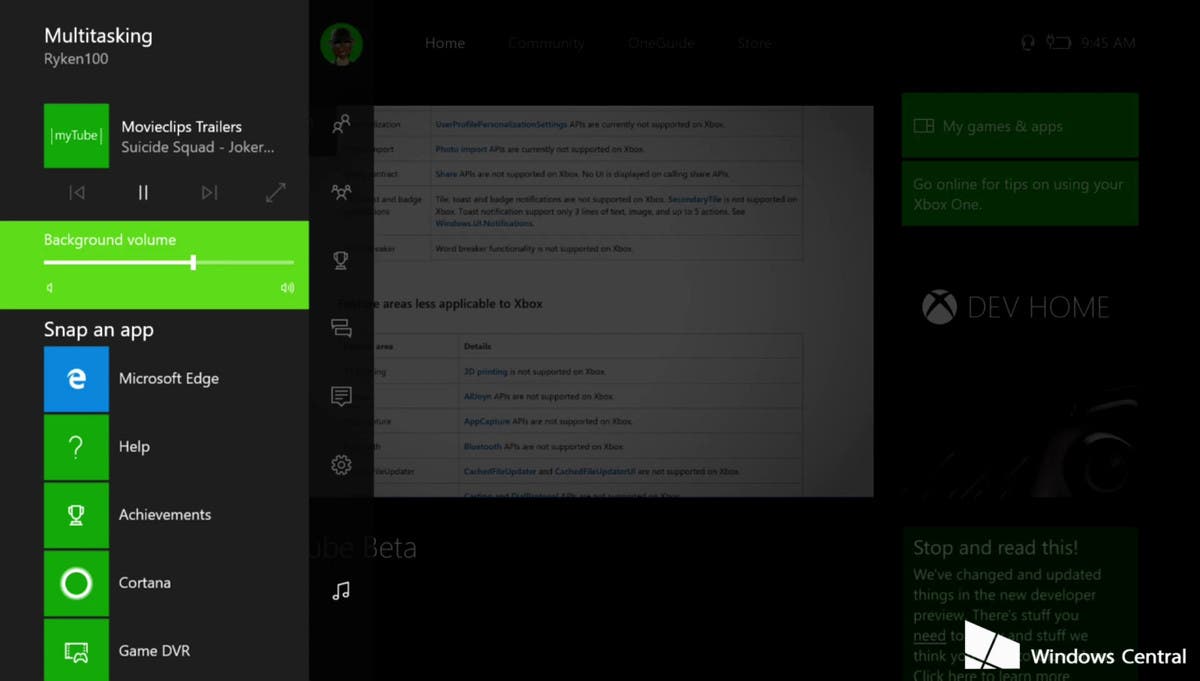Viewport: 1200px width, 681px height.
Task: Skip to the next track
Action: pyautogui.click(x=209, y=192)
